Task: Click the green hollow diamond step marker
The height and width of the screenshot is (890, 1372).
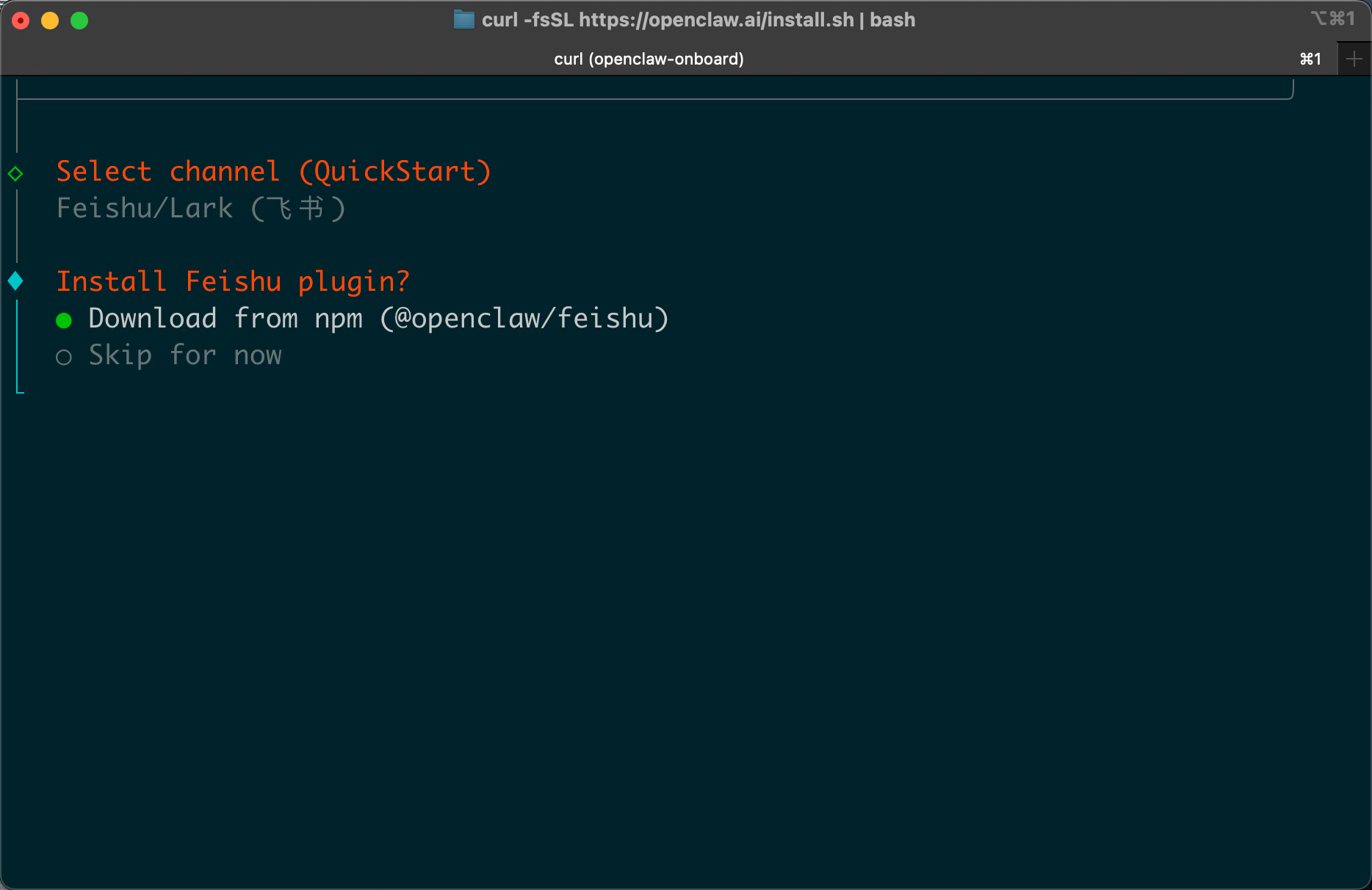Action: tap(15, 174)
